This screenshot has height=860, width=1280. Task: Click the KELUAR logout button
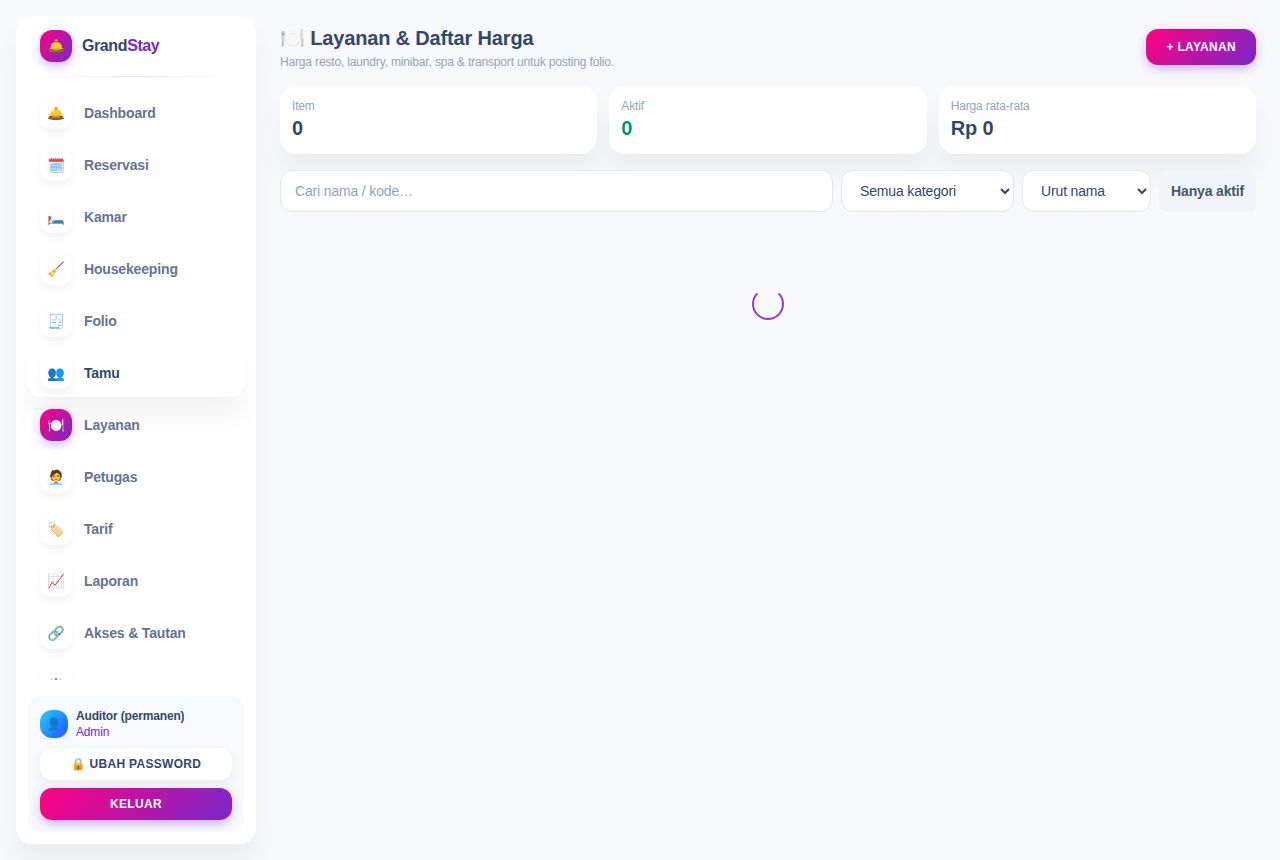[136, 804]
